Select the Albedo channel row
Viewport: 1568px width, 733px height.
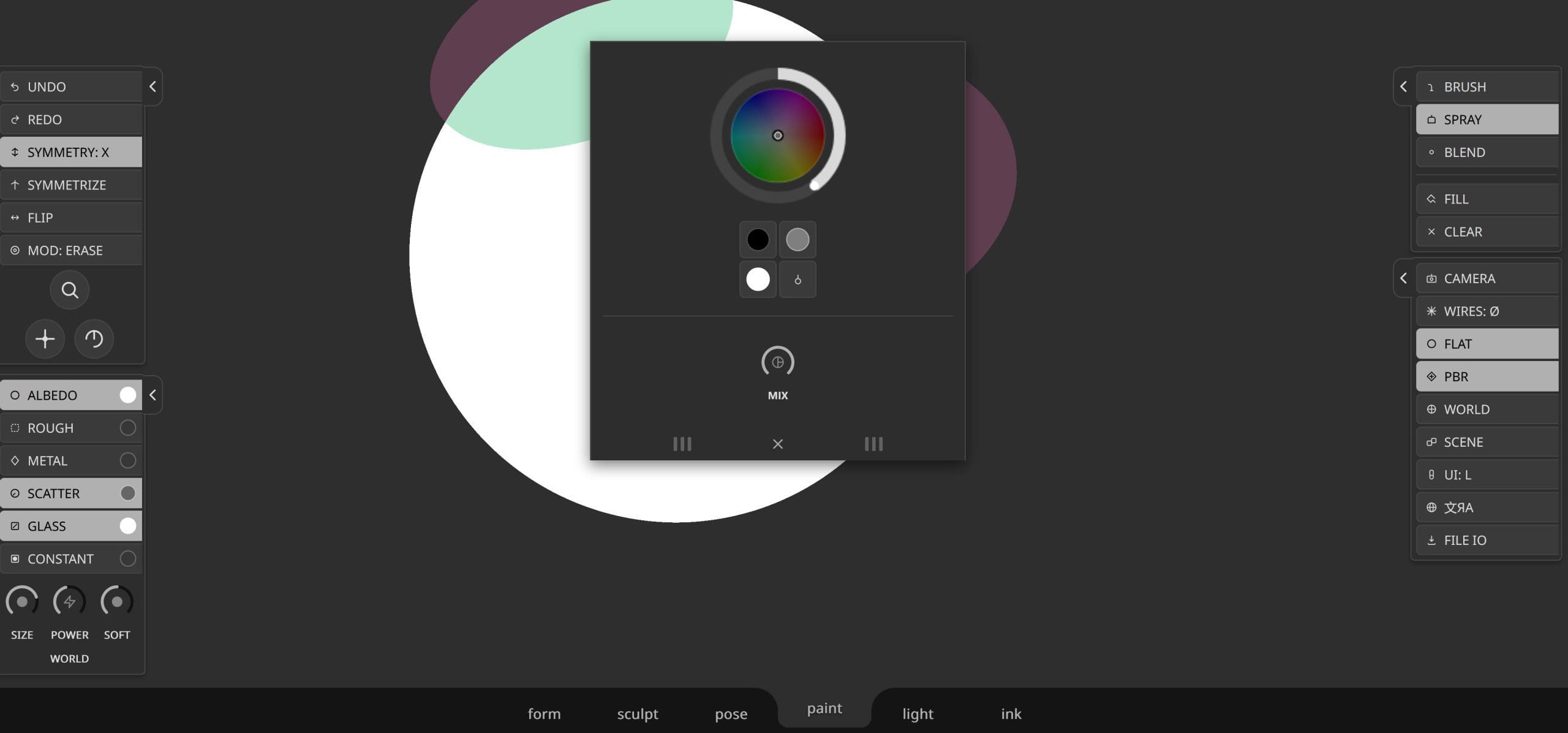(71, 395)
